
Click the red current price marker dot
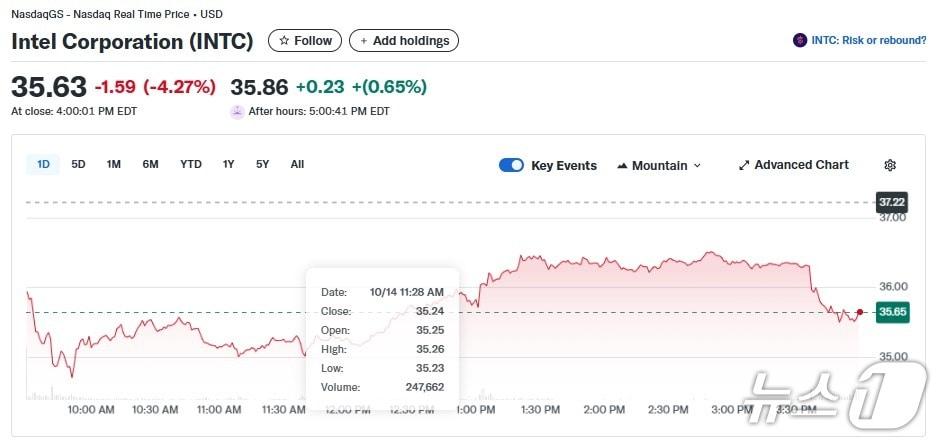click(x=859, y=312)
